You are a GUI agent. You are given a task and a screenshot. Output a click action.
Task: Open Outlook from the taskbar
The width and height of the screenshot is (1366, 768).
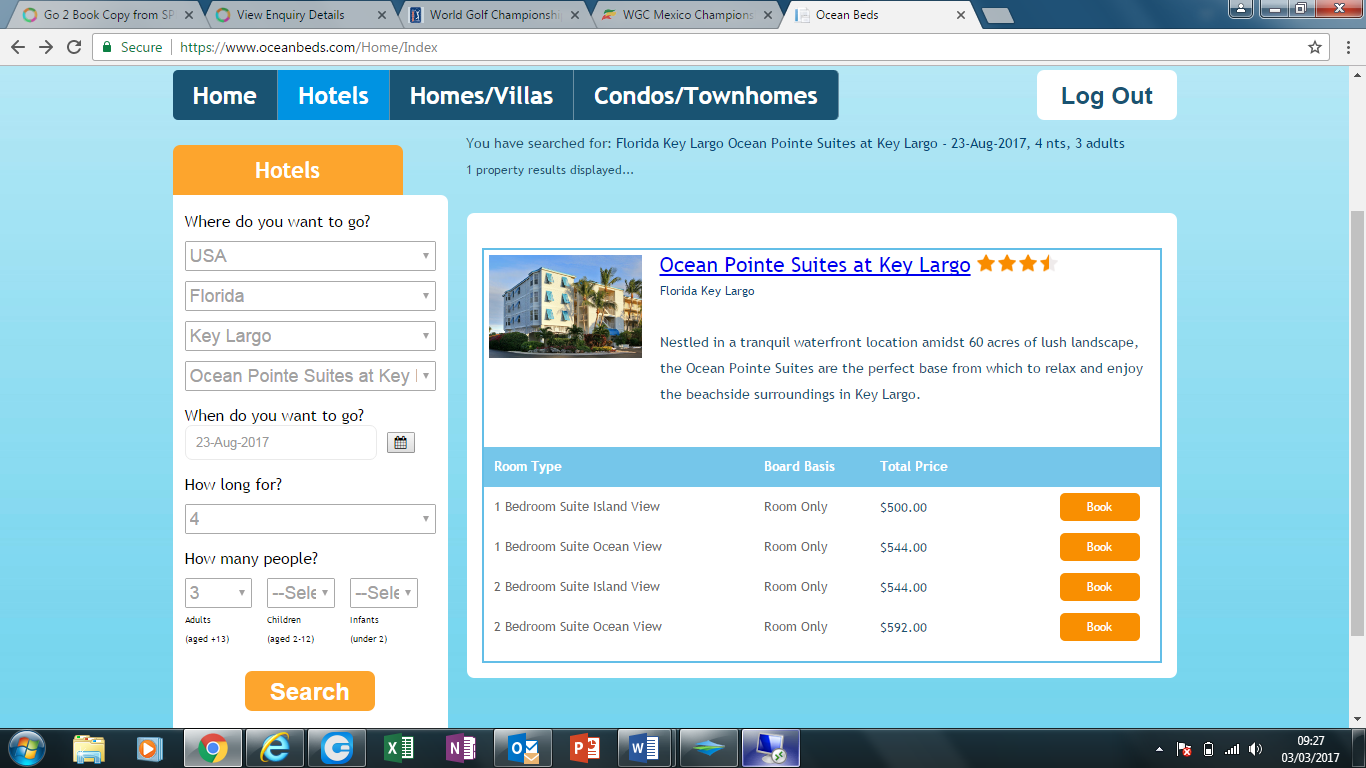pos(523,748)
